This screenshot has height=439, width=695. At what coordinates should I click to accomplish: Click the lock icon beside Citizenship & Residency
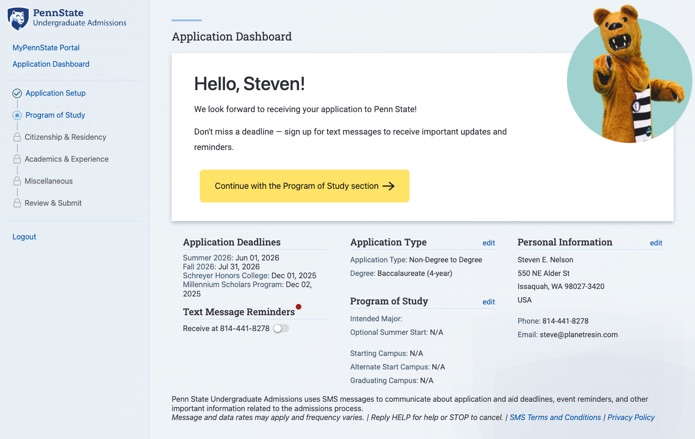pos(17,137)
